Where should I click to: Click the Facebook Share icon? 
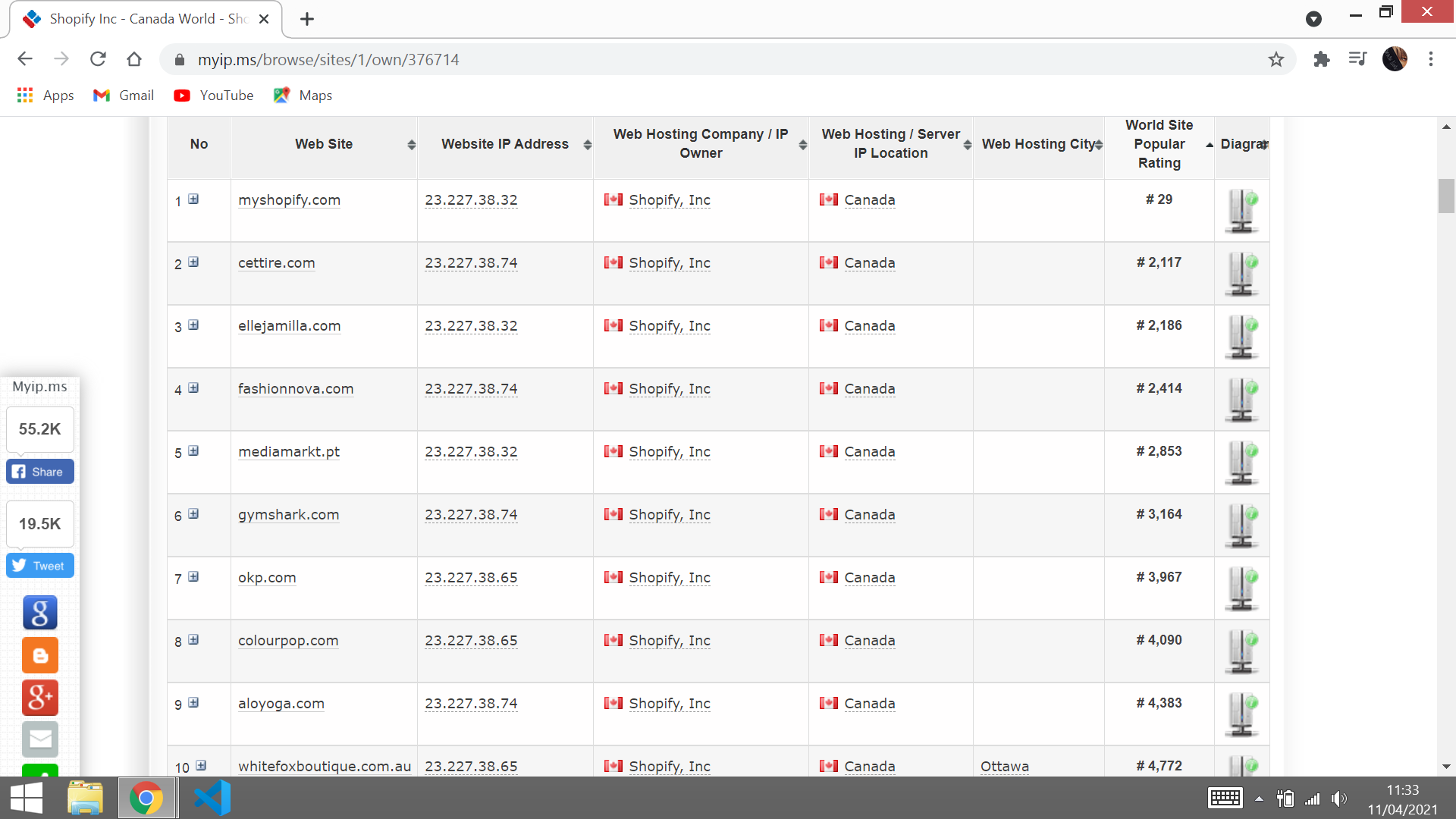coord(39,471)
